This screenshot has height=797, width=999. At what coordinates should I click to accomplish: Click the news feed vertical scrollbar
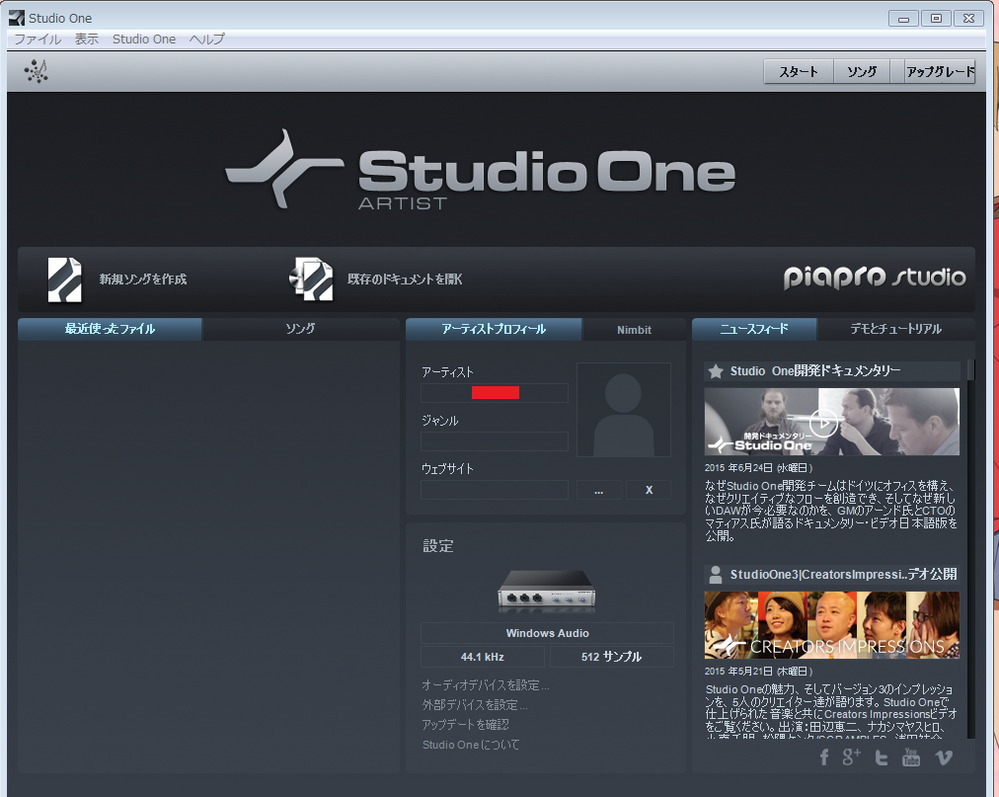coord(971,548)
